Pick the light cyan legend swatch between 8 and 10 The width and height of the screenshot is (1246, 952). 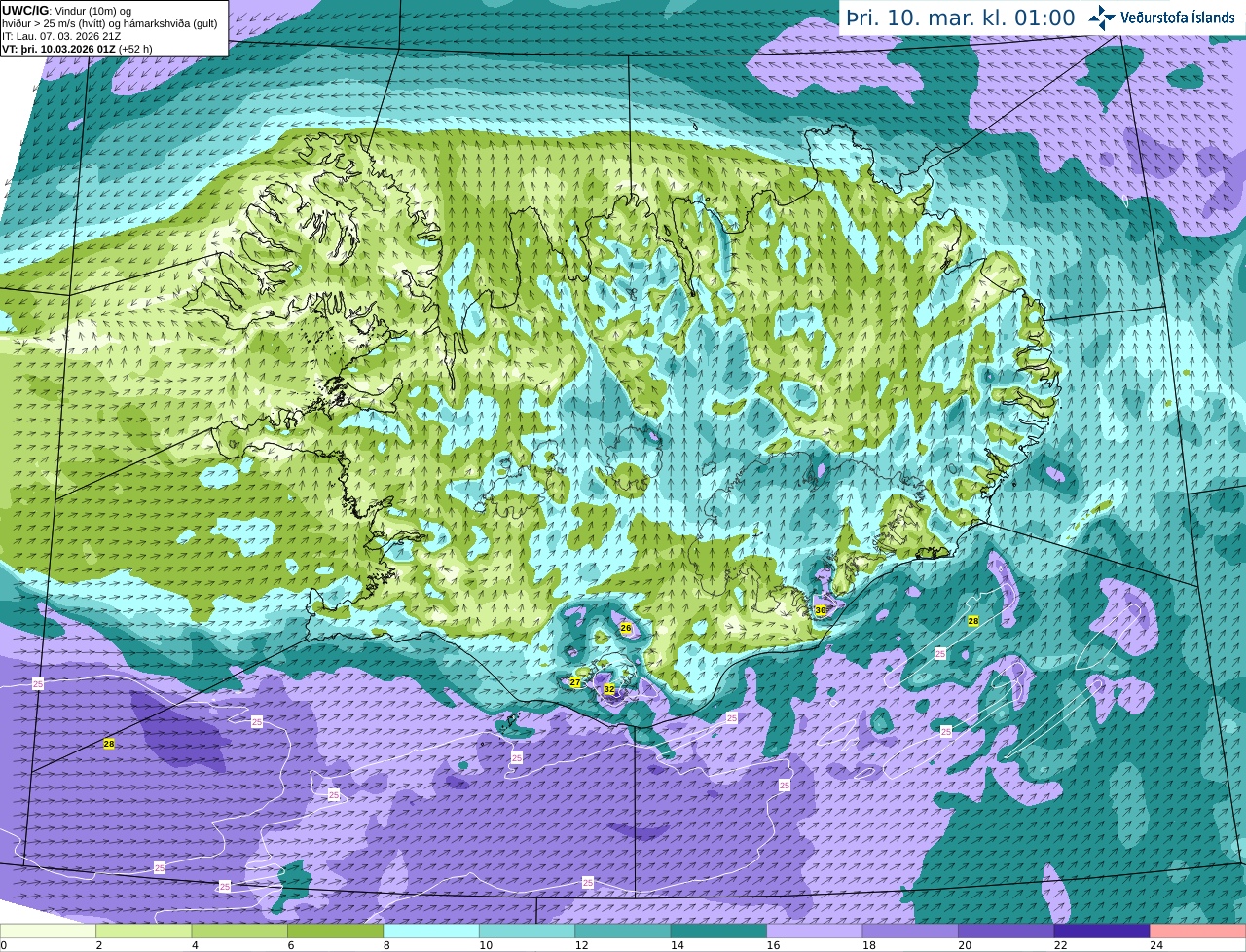pos(431,932)
